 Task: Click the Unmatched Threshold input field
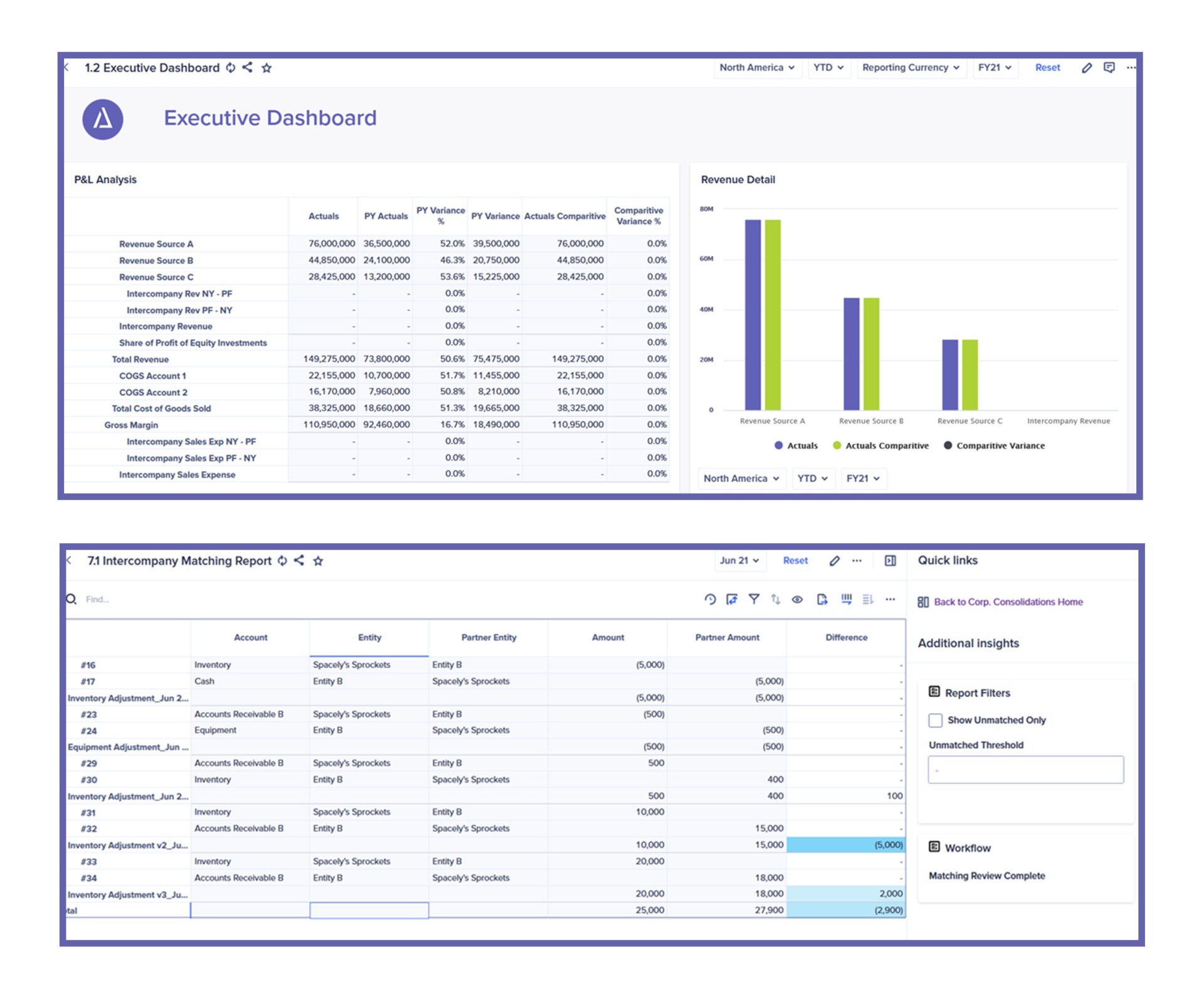tap(1025, 770)
